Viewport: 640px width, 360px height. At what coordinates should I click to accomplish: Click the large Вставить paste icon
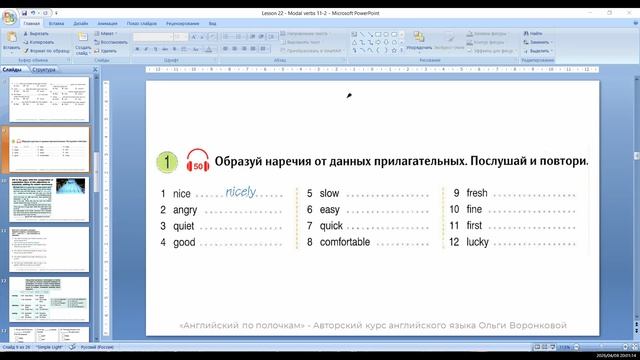tap(11, 38)
